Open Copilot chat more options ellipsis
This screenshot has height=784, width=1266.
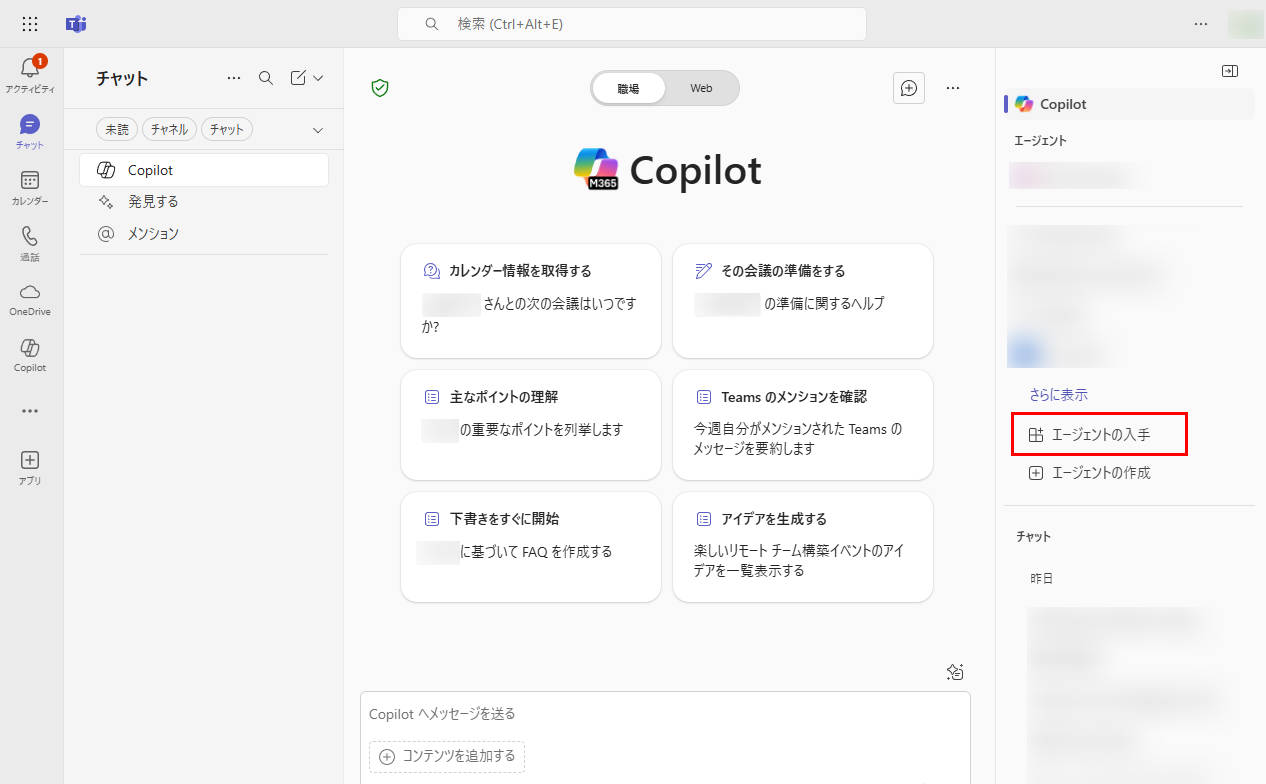click(953, 88)
